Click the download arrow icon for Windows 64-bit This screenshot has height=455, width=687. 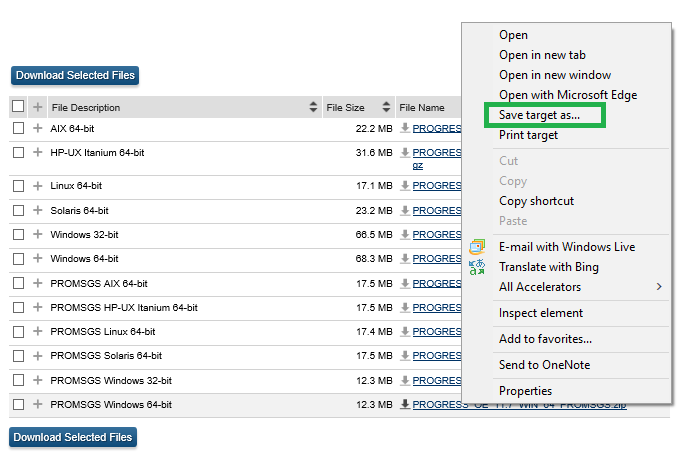pyautogui.click(x=405, y=259)
